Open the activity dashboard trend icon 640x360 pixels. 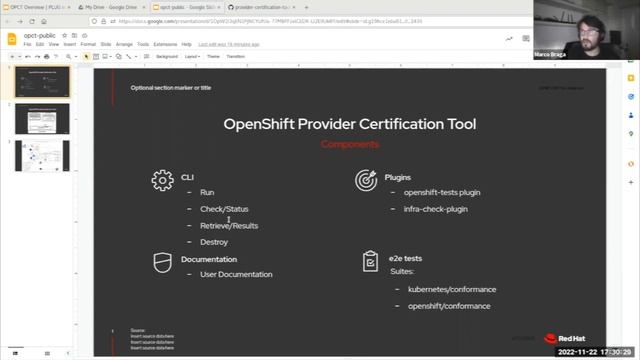click(509, 39)
